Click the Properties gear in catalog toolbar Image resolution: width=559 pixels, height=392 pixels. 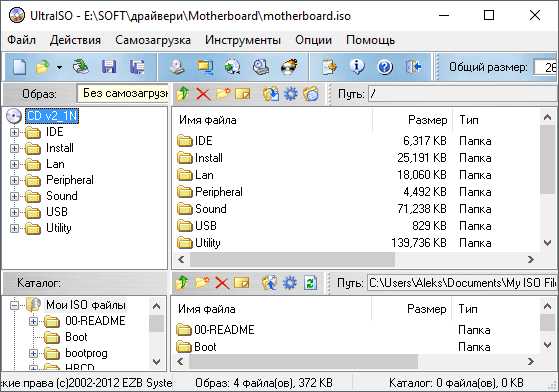[x=289, y=283]
